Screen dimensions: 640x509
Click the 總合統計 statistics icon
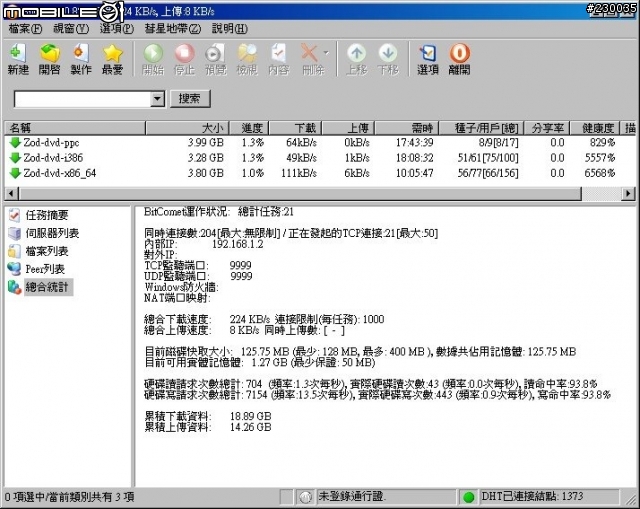14,287
